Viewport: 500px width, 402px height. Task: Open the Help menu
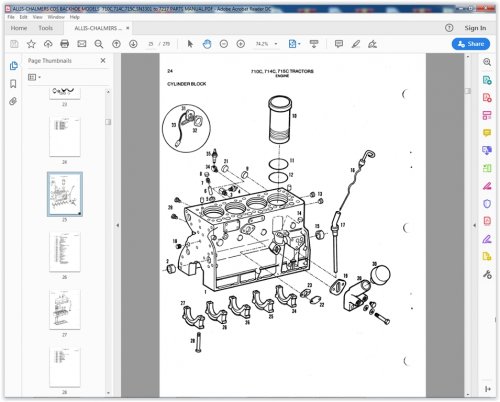click(x=74, y=17)
